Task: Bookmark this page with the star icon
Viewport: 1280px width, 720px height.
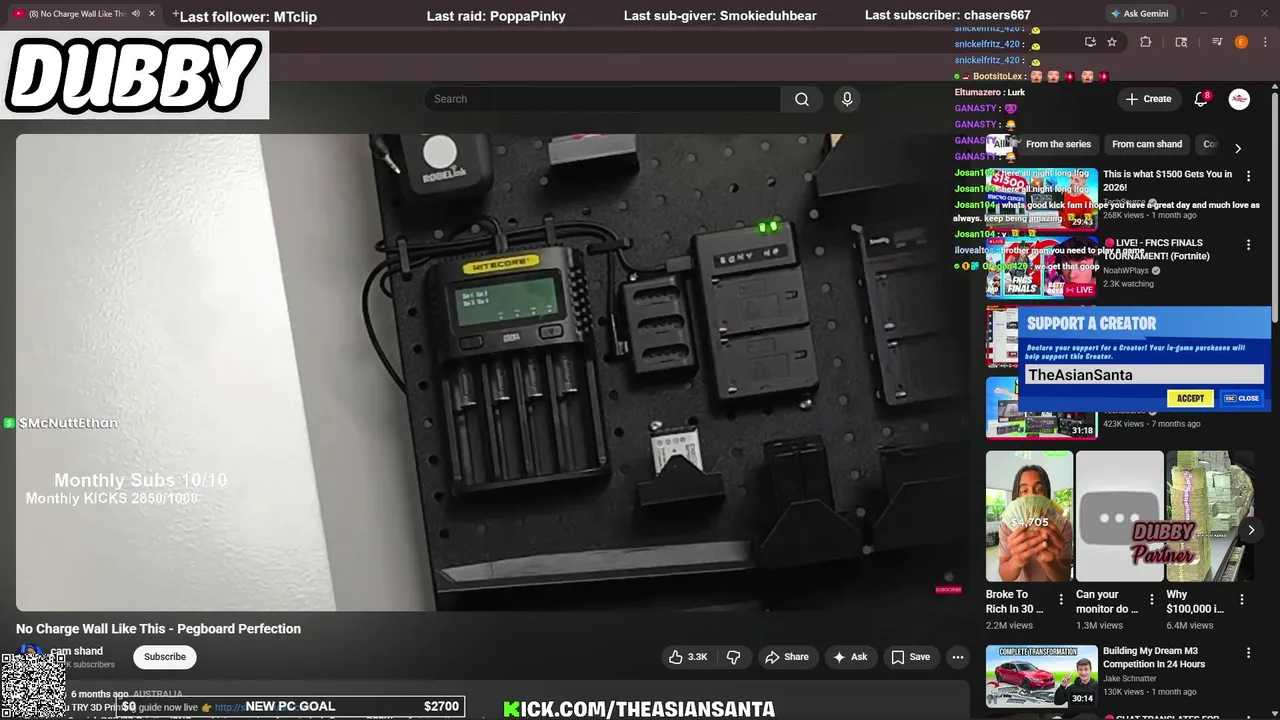Action: (x=1112, y=42)
